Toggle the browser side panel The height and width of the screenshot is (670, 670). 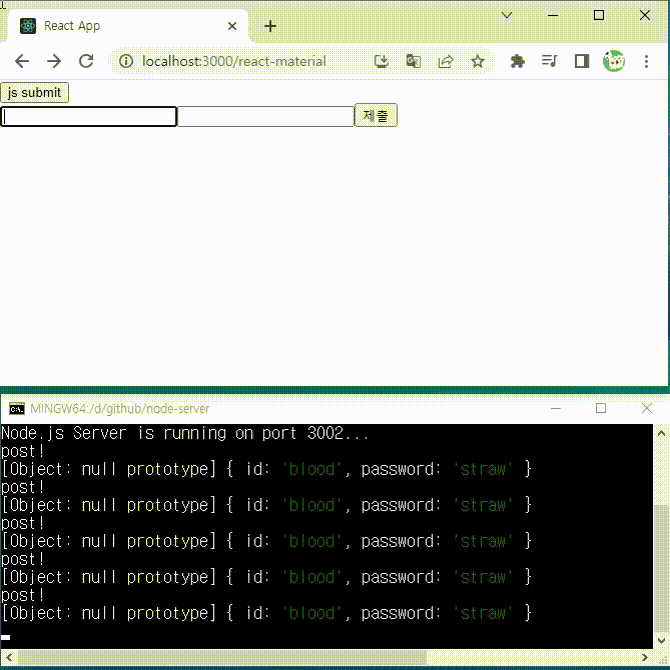(582, 61)
